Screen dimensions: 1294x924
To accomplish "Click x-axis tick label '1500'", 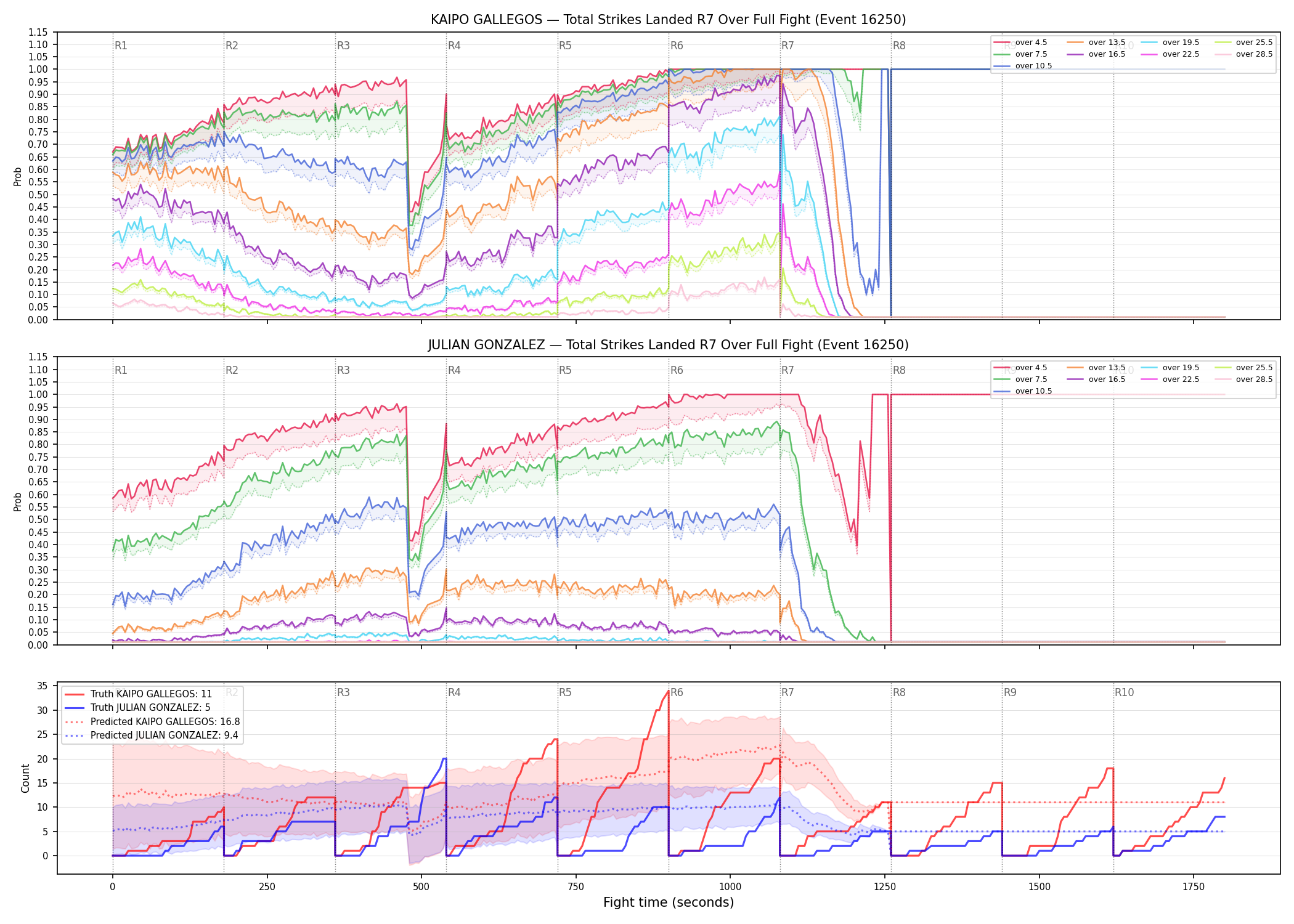I will click(x=1040, y=887).
